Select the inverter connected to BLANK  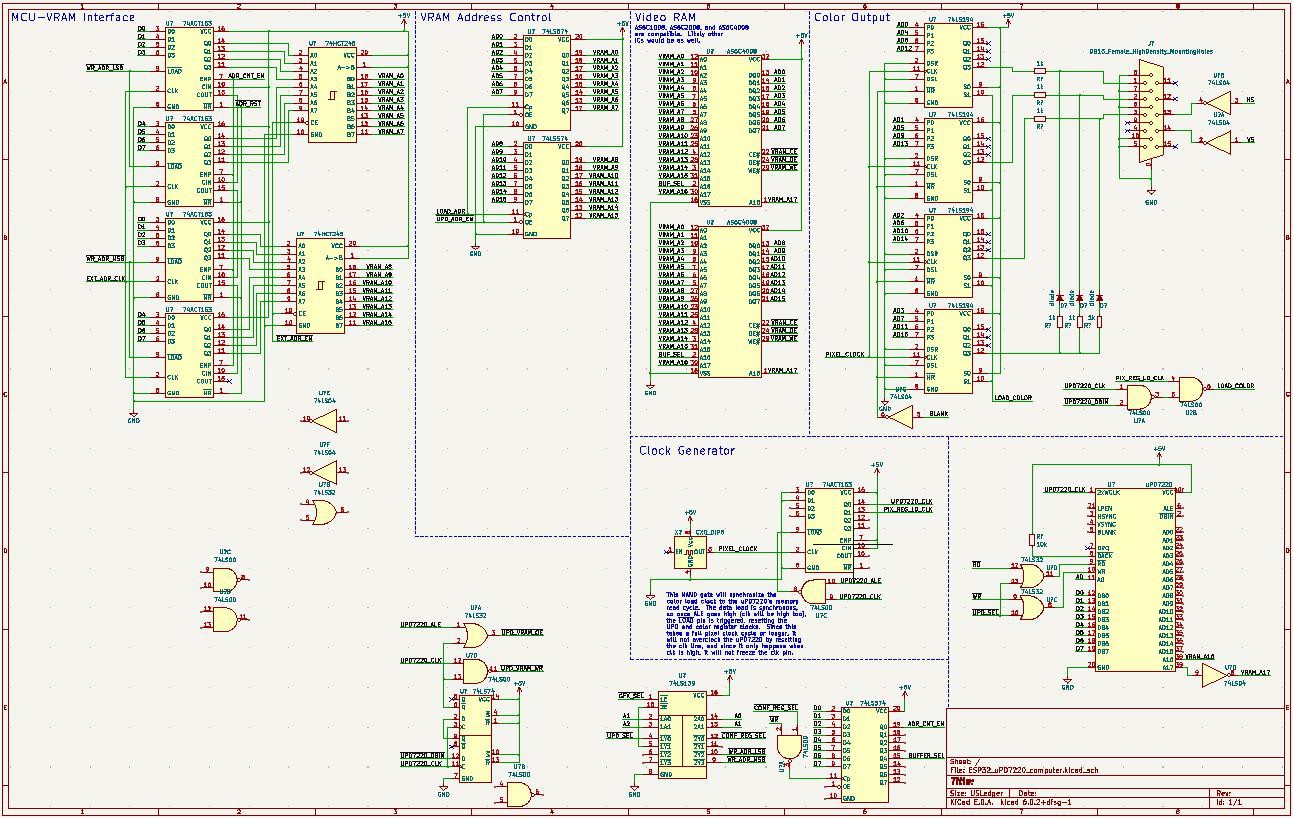898,415
